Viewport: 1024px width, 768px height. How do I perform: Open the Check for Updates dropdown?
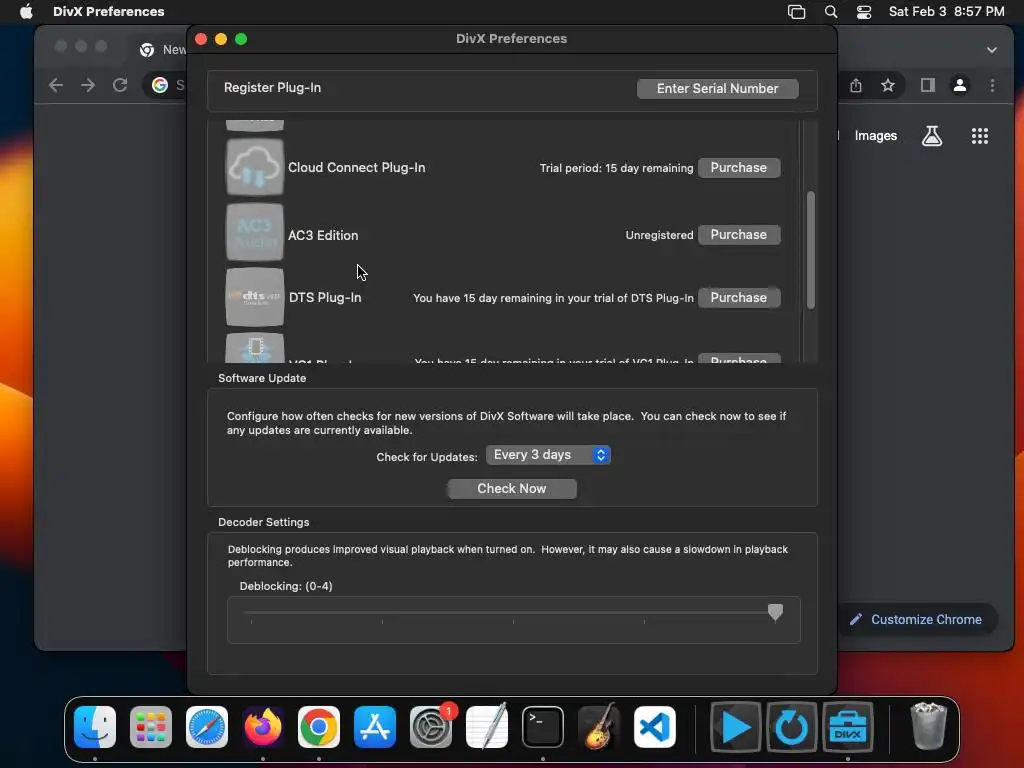click(x=548, y=455)
